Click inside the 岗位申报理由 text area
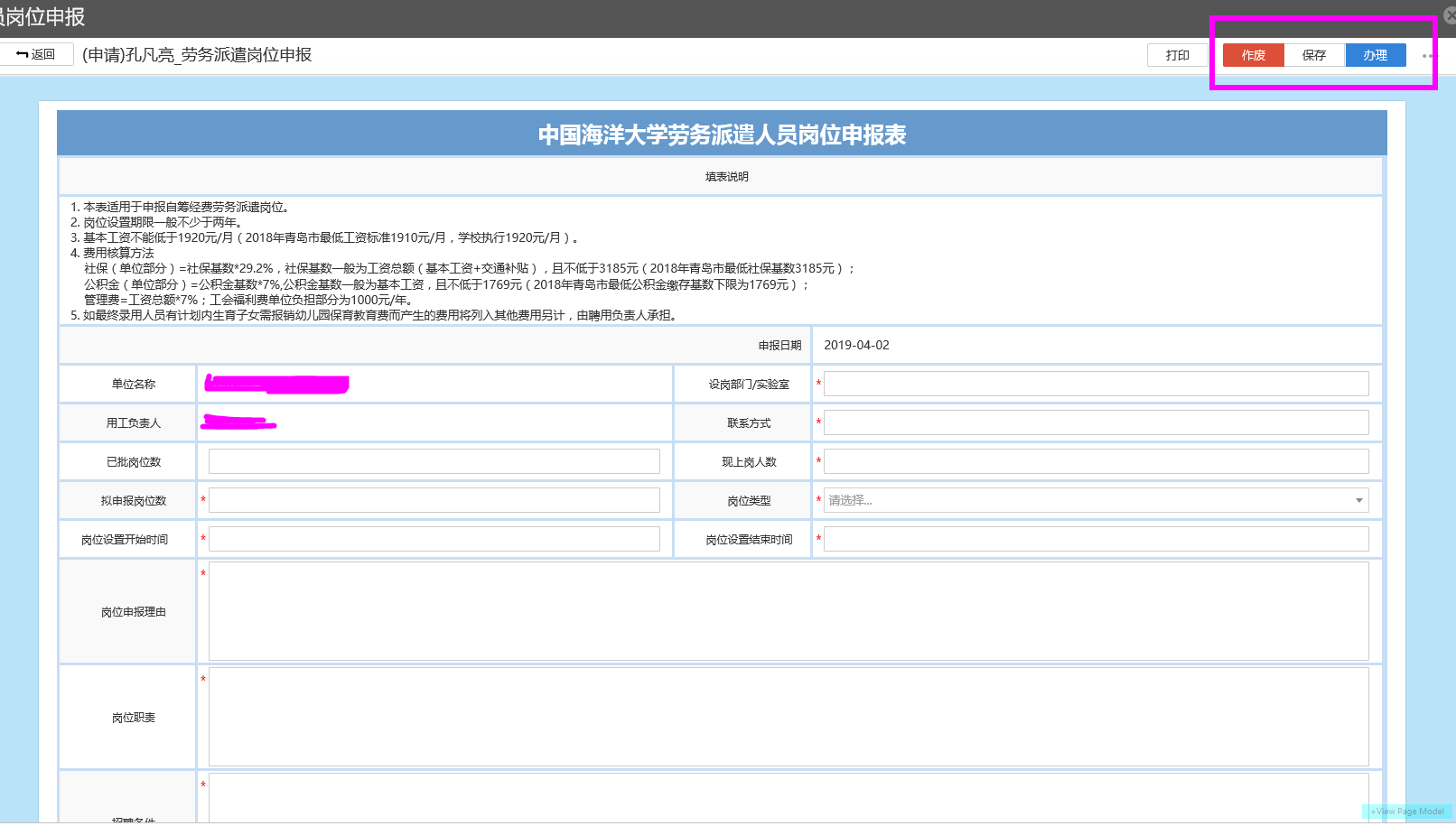1456x826 pixels. tap(788, 612)
